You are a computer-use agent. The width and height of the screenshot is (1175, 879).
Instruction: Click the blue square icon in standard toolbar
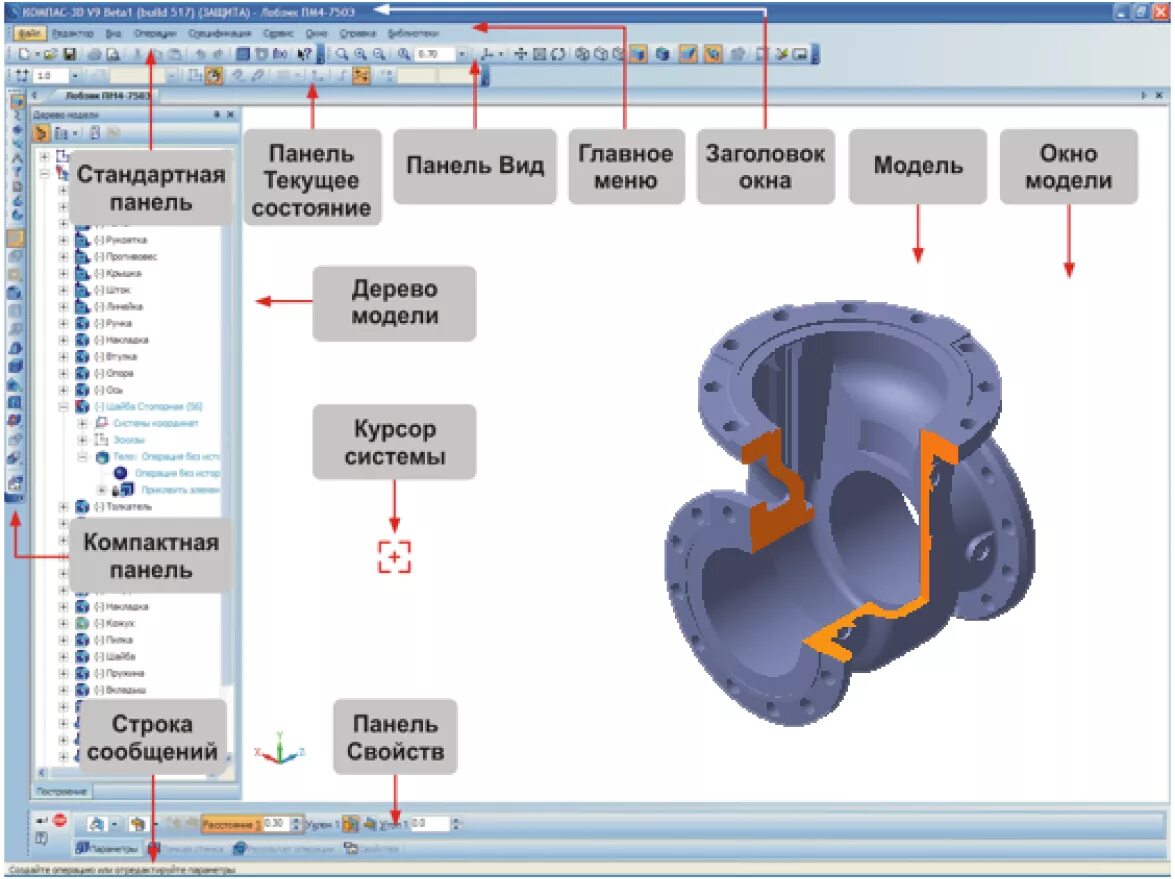(242, 54)
